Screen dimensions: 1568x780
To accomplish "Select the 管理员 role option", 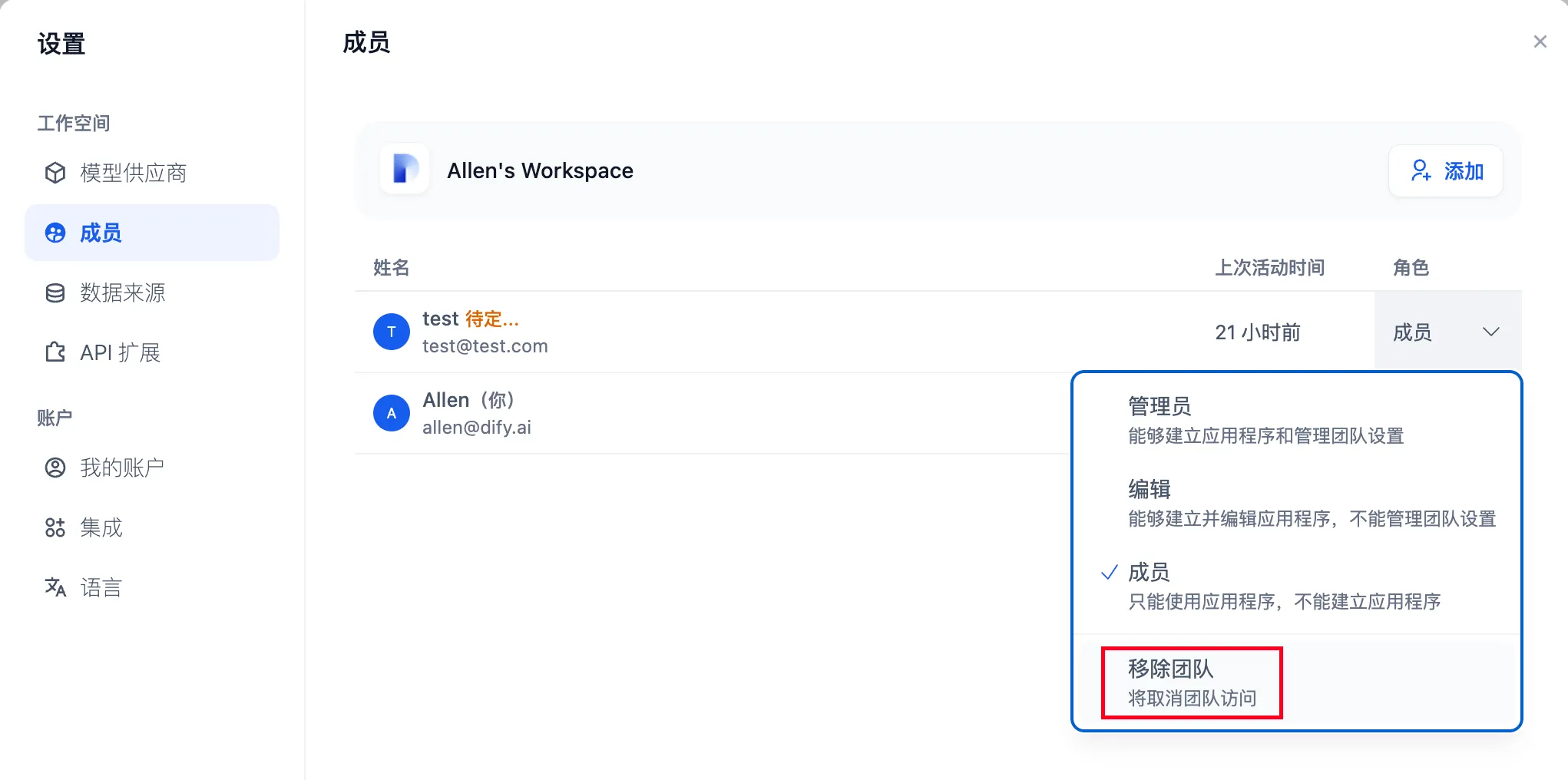I will coord(1265,420).
